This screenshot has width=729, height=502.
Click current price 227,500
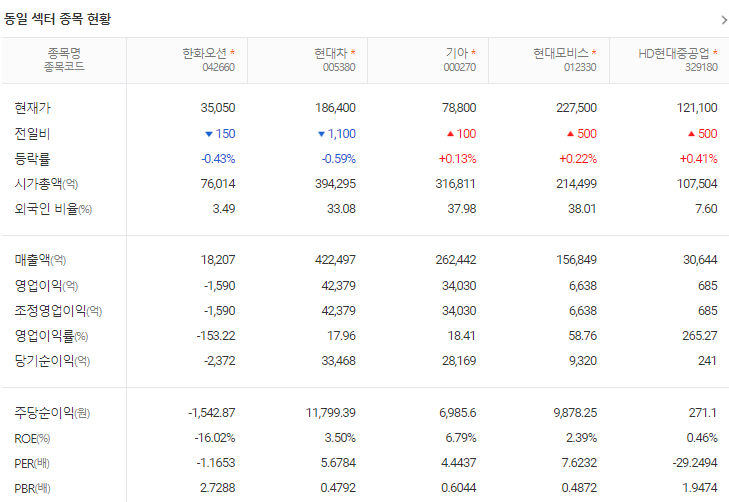[x=577, y=108]
